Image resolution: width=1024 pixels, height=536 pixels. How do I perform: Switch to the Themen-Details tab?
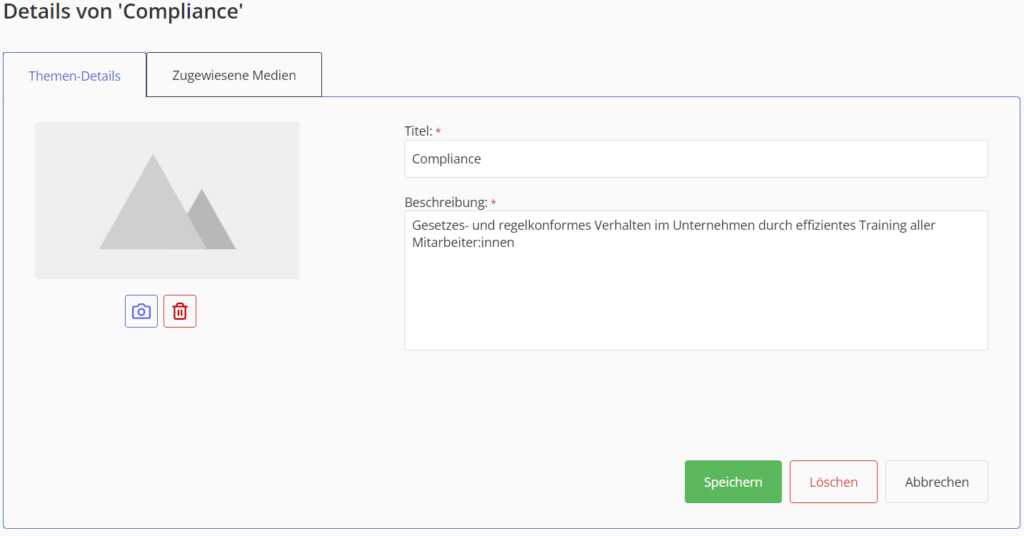[74, 75]
